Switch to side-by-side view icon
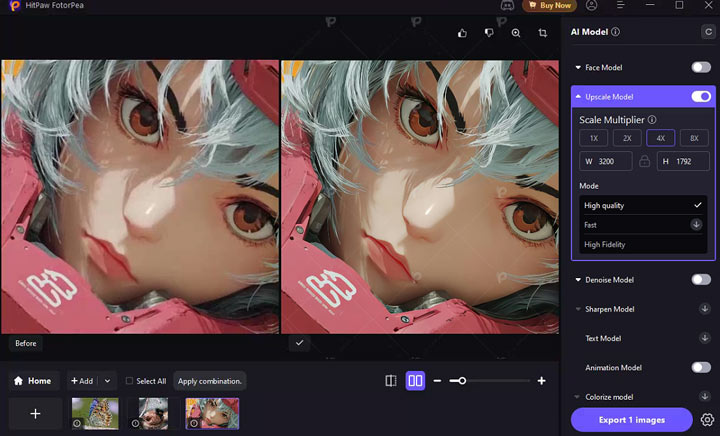The width and height of the screenshot is (720, 436). point(415,381)
